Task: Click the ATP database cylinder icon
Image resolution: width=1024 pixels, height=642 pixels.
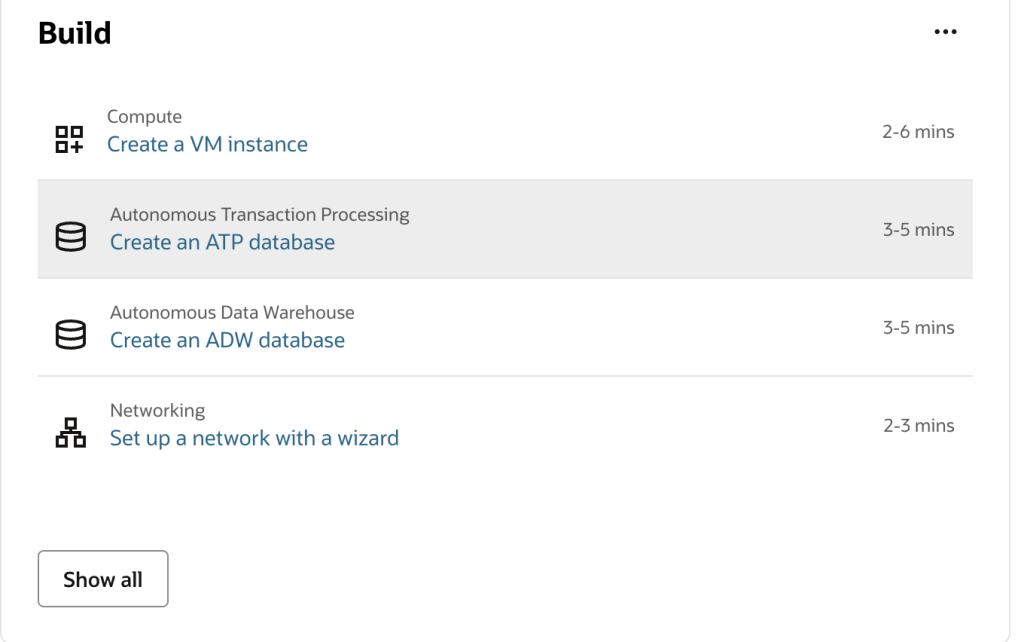Action: point(70,236)
